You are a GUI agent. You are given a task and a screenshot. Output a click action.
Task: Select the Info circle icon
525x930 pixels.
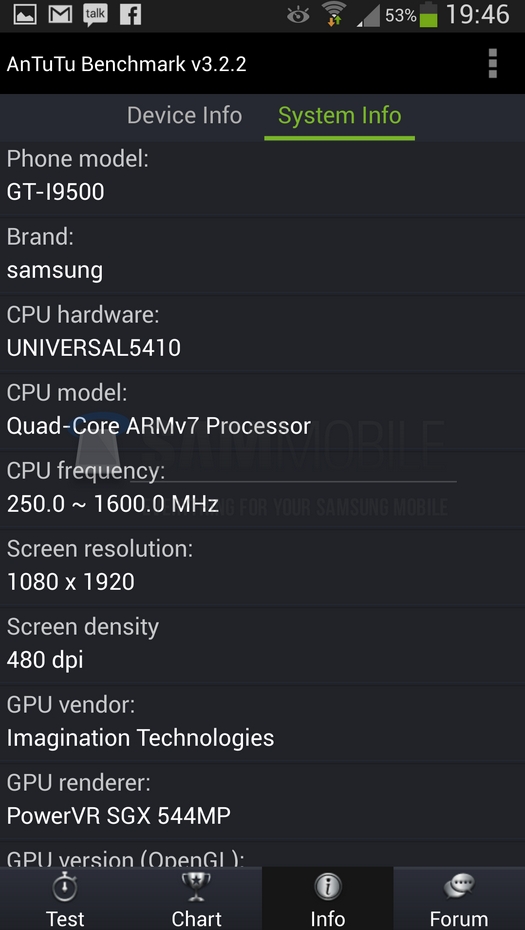click(327, 887)
